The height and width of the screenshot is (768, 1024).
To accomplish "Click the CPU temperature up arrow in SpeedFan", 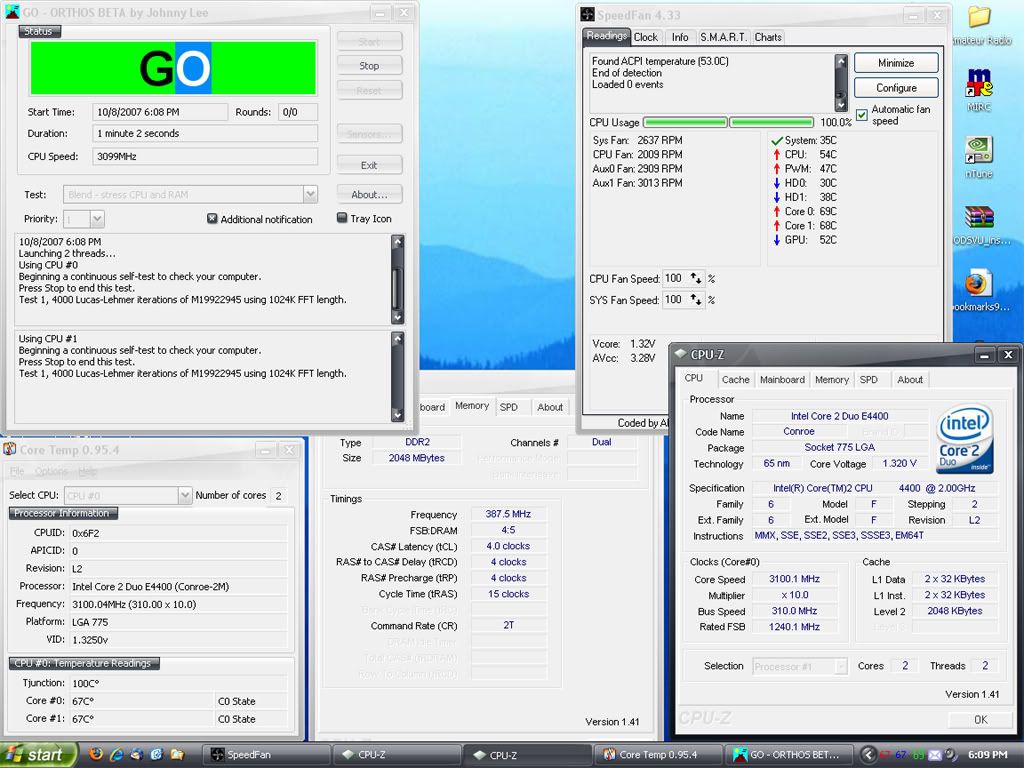I will point(776,155).
